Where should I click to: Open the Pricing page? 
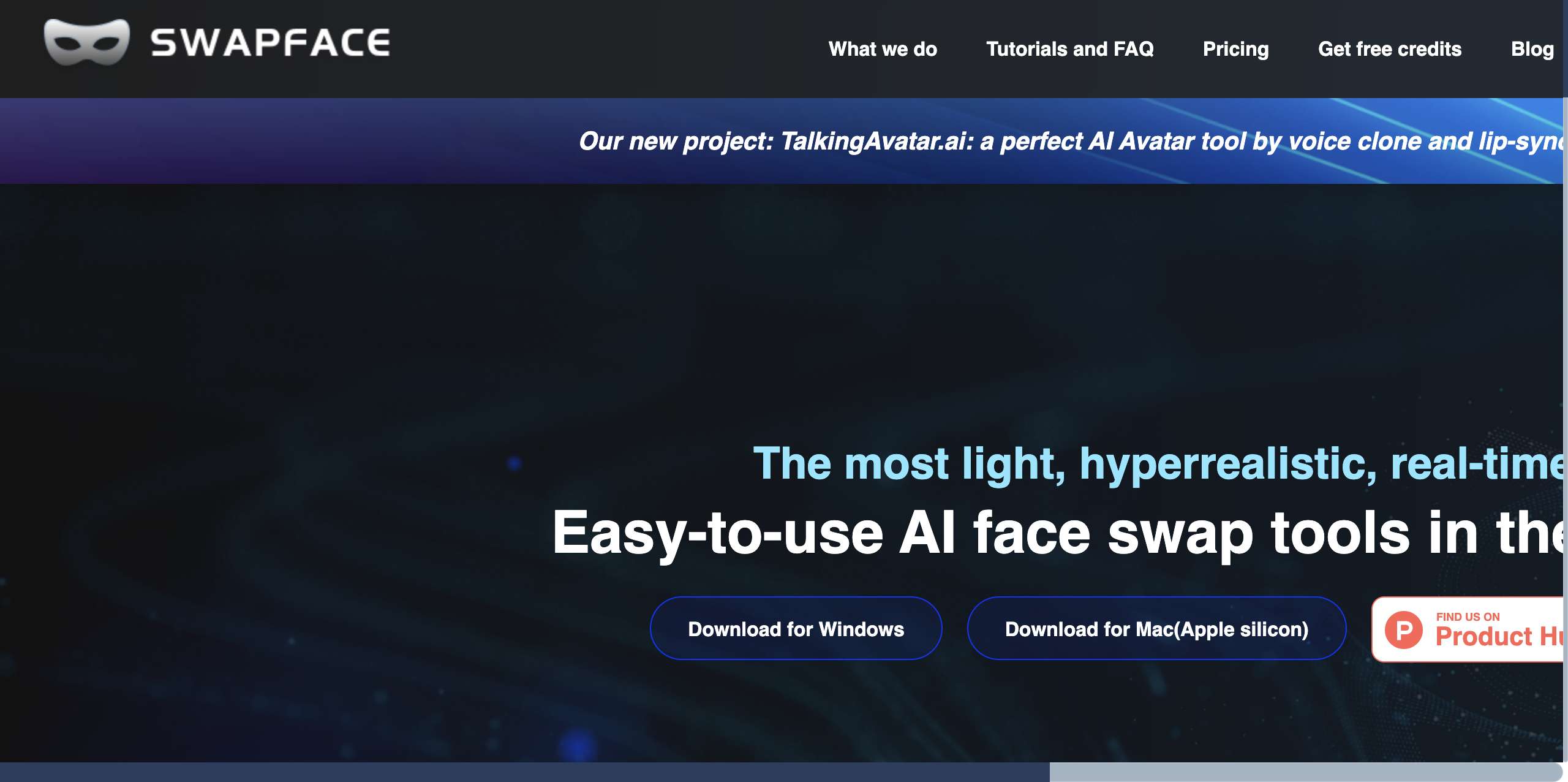click(1235, 49)
